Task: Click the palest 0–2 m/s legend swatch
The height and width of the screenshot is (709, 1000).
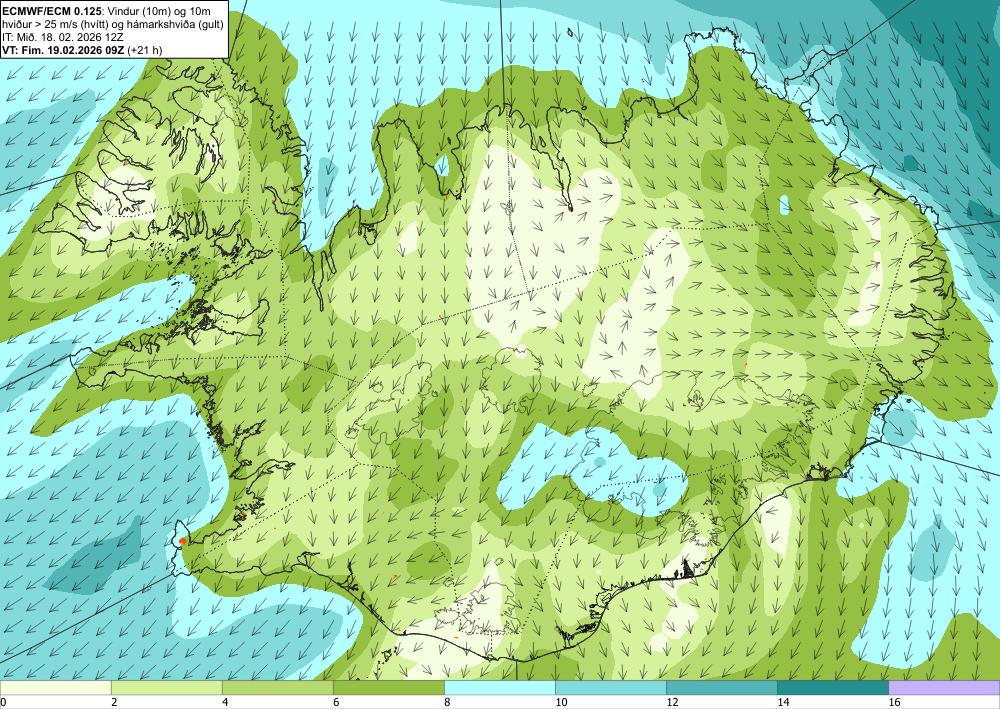Action: point(55,688)
